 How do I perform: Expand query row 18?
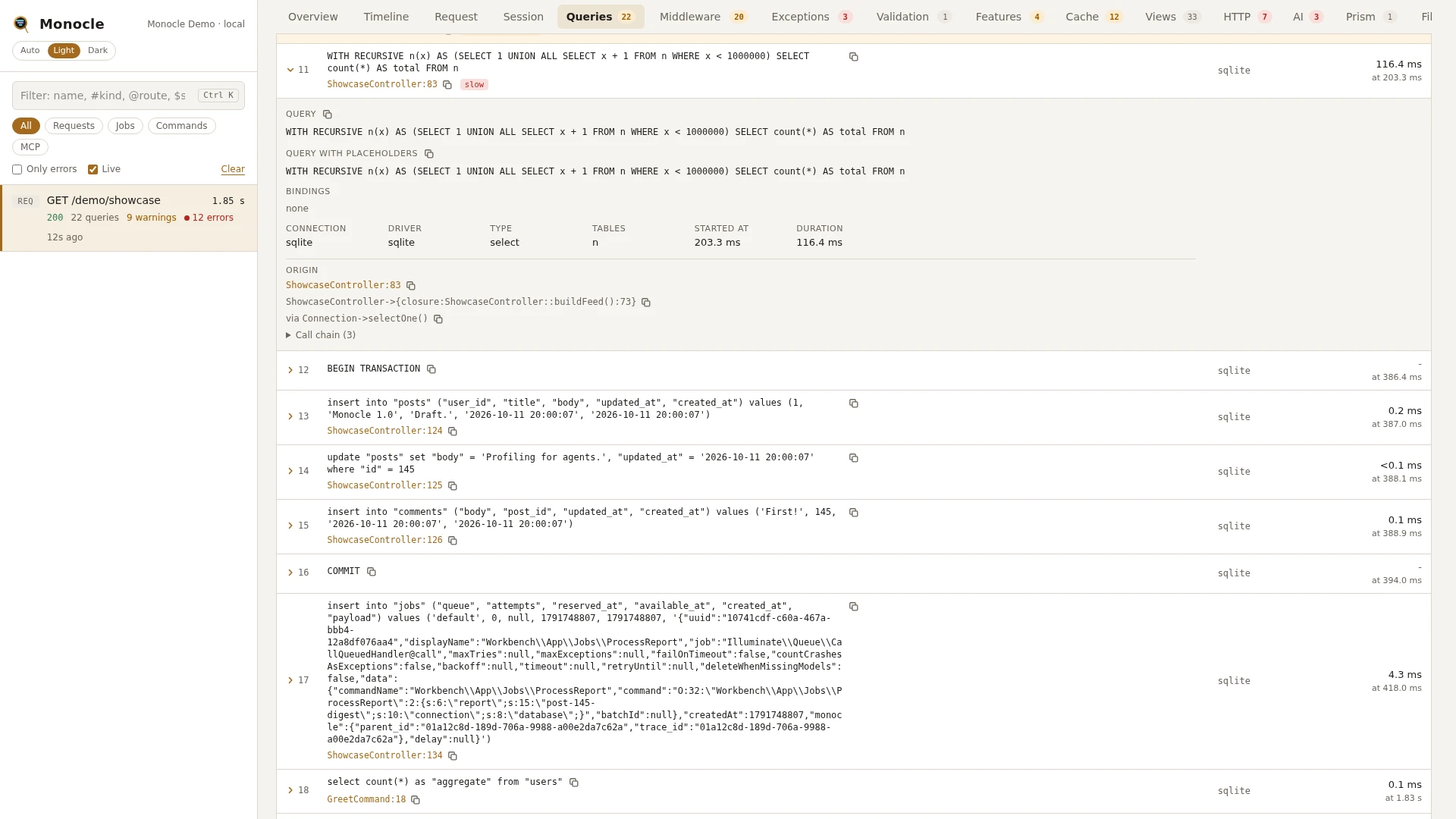290,790
